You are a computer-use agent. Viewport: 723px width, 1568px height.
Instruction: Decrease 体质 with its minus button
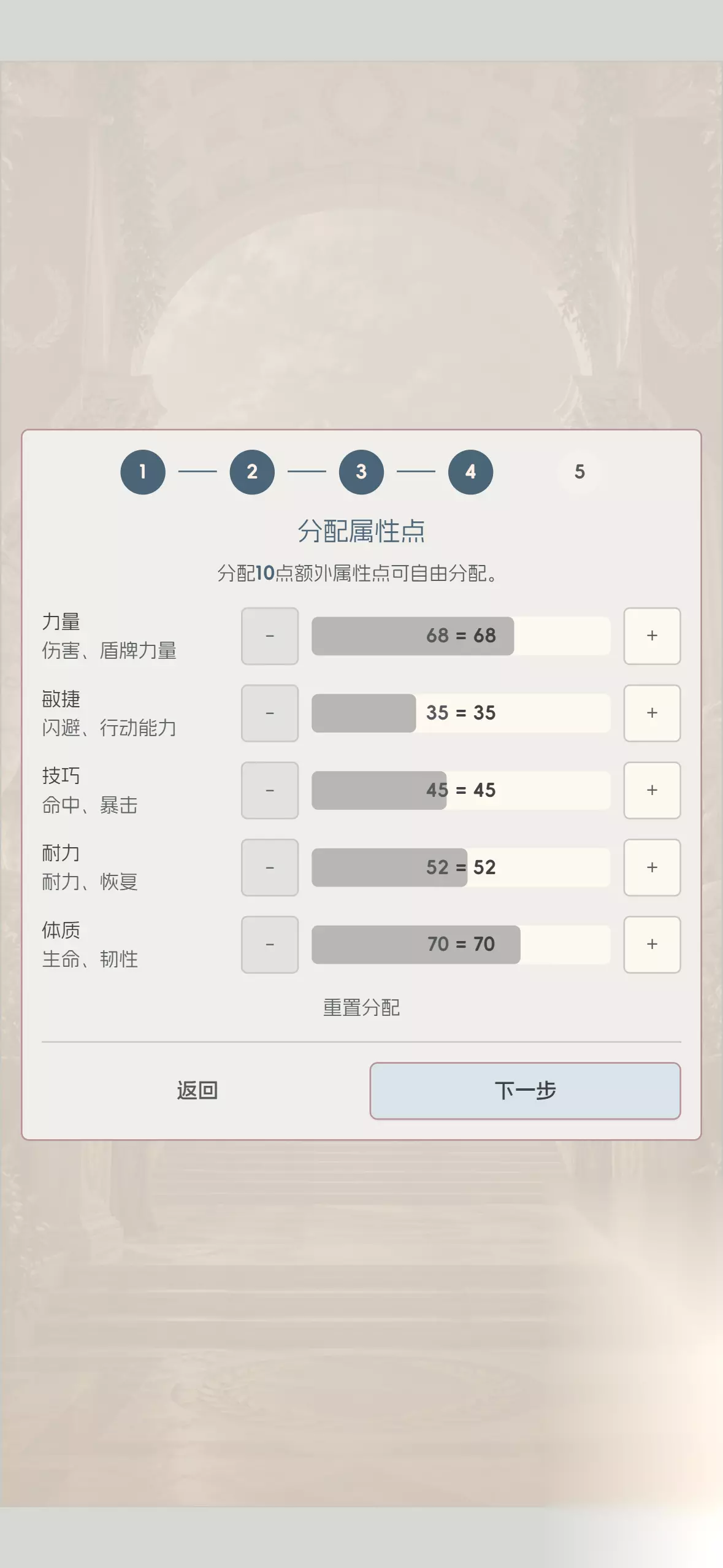point(270,944)
